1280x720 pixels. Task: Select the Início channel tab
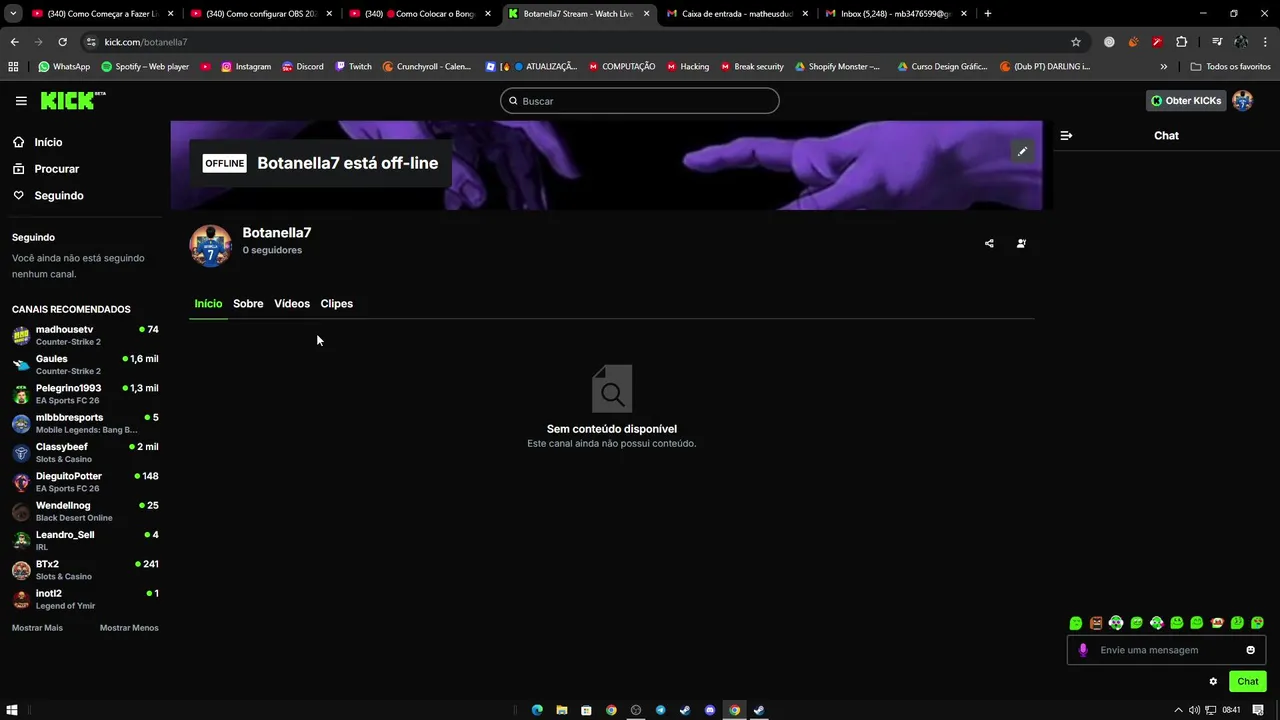208,304
